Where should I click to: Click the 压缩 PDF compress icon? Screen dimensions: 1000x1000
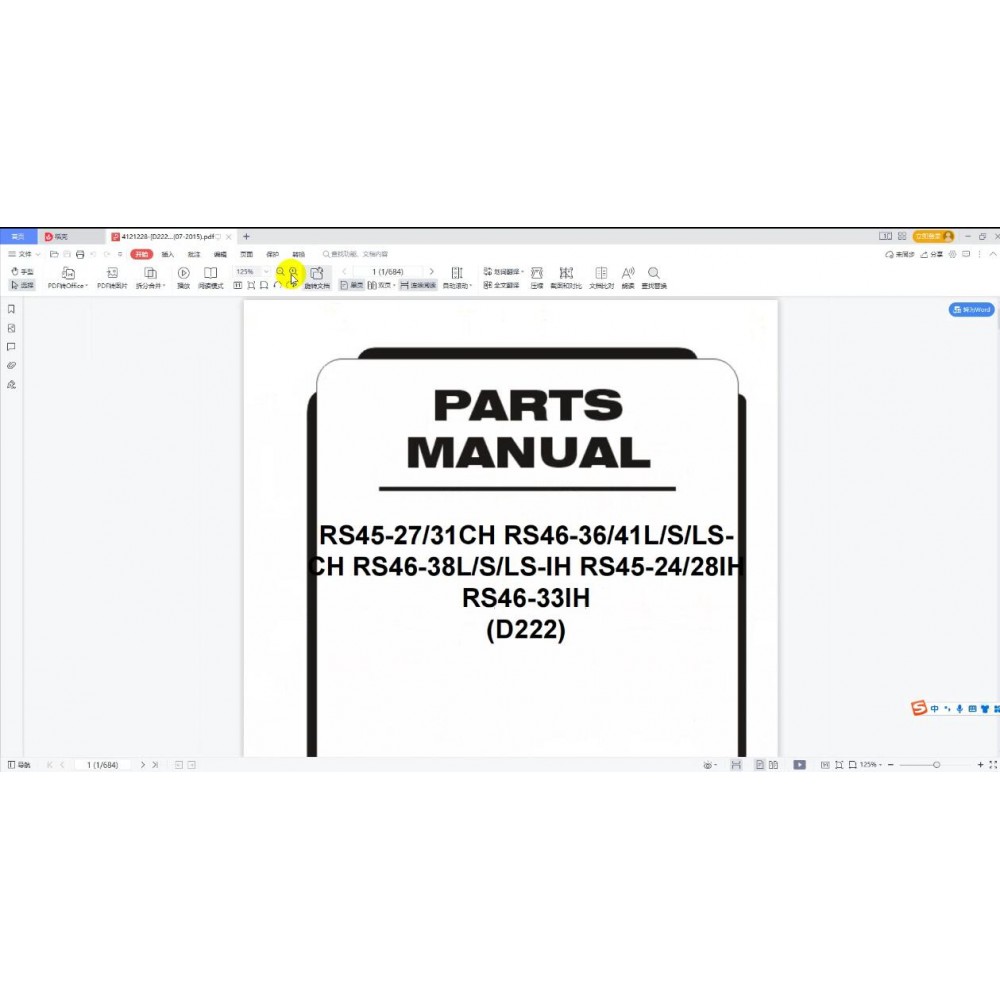[536, 277]
